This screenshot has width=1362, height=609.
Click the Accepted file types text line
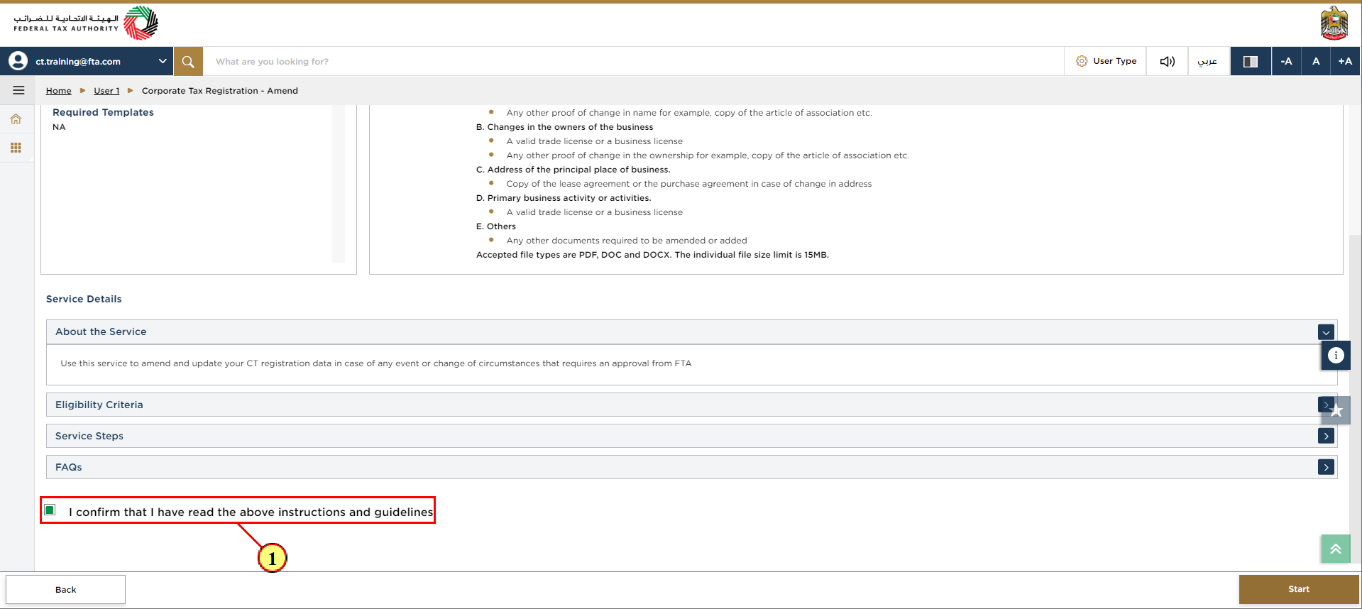tap(652, 255)
